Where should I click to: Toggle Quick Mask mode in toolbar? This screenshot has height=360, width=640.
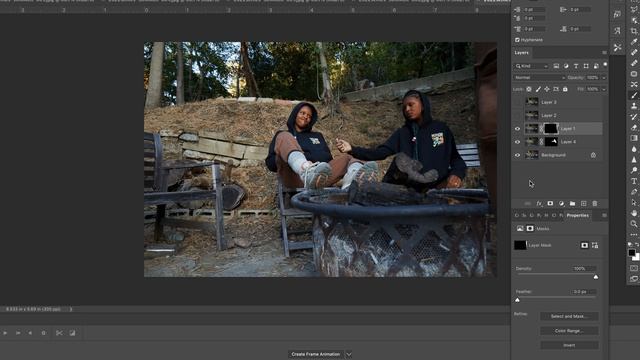click(634, 268)
